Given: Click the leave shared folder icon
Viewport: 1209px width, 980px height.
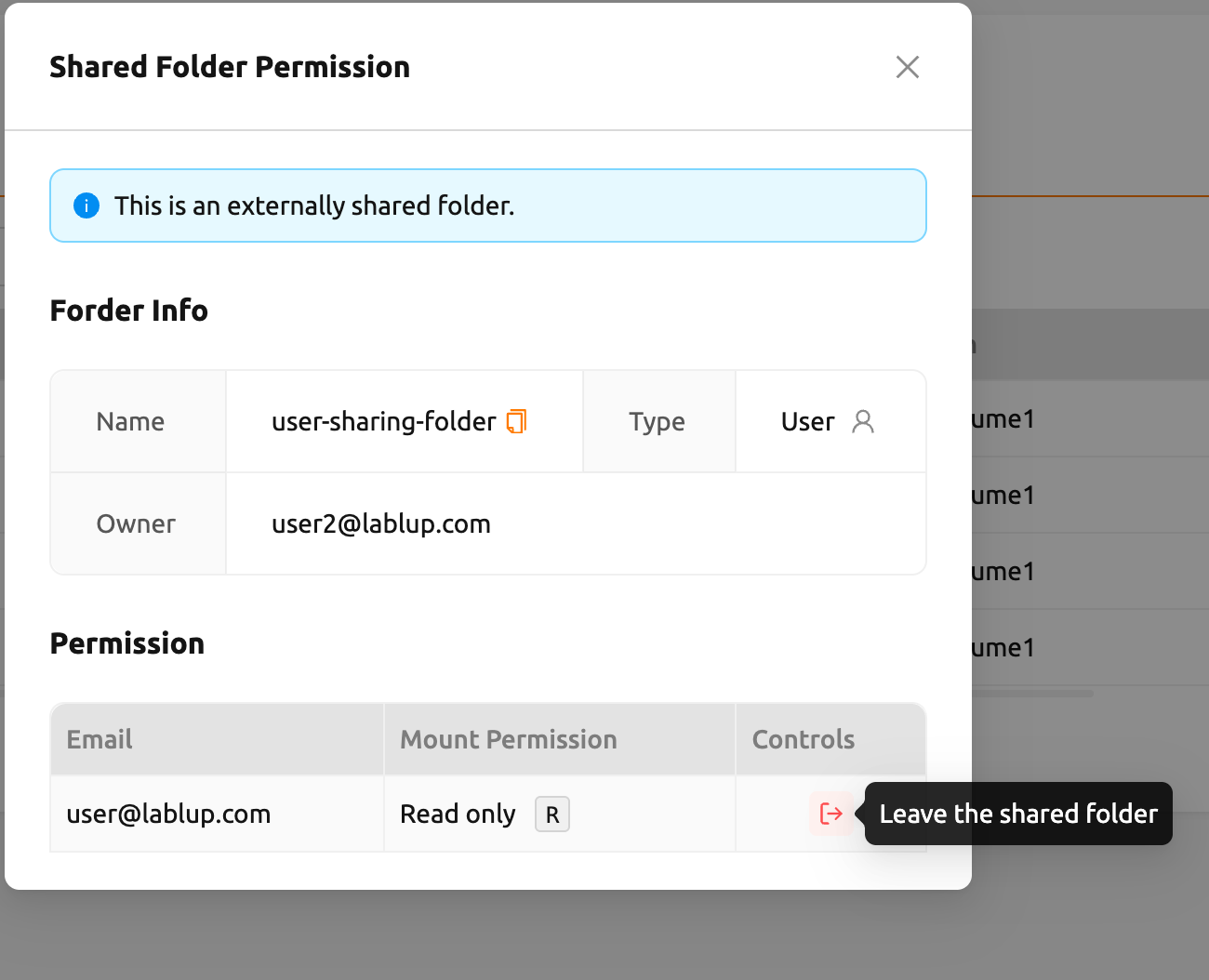Looking at the screenshot, I should point(830,814).
